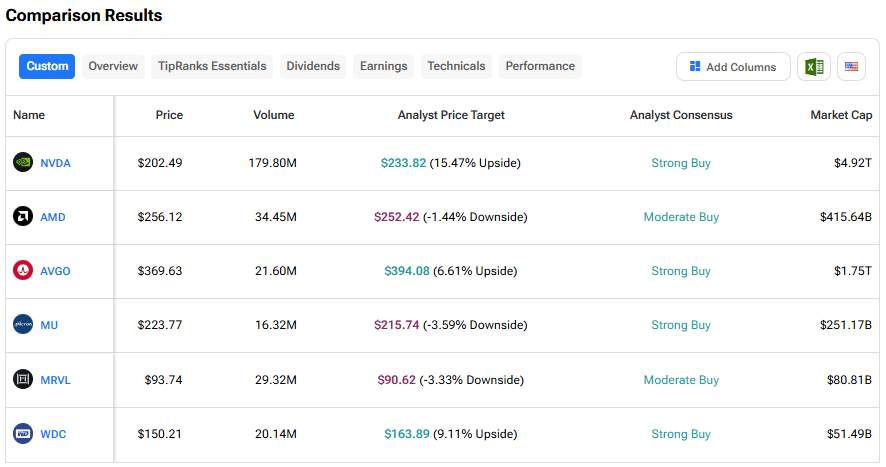Go to the Performance tab

540,66
